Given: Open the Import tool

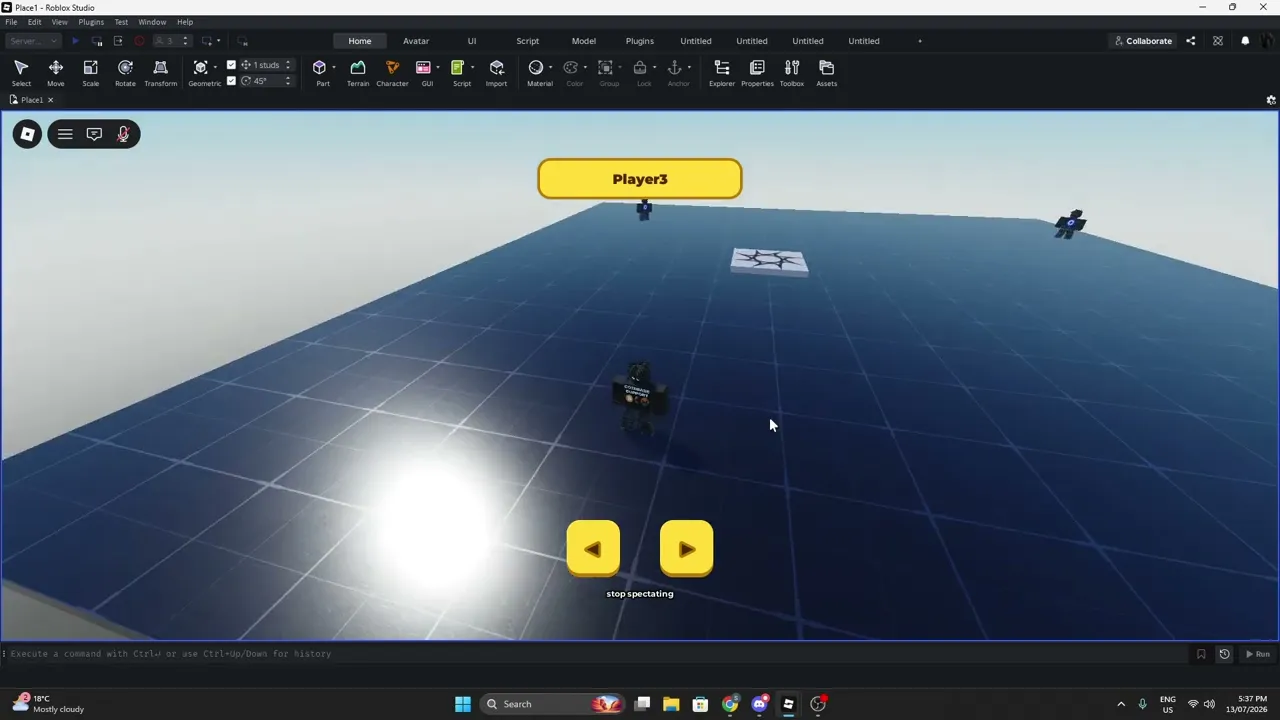Looking at the screenshot, I should click(496, 73).
